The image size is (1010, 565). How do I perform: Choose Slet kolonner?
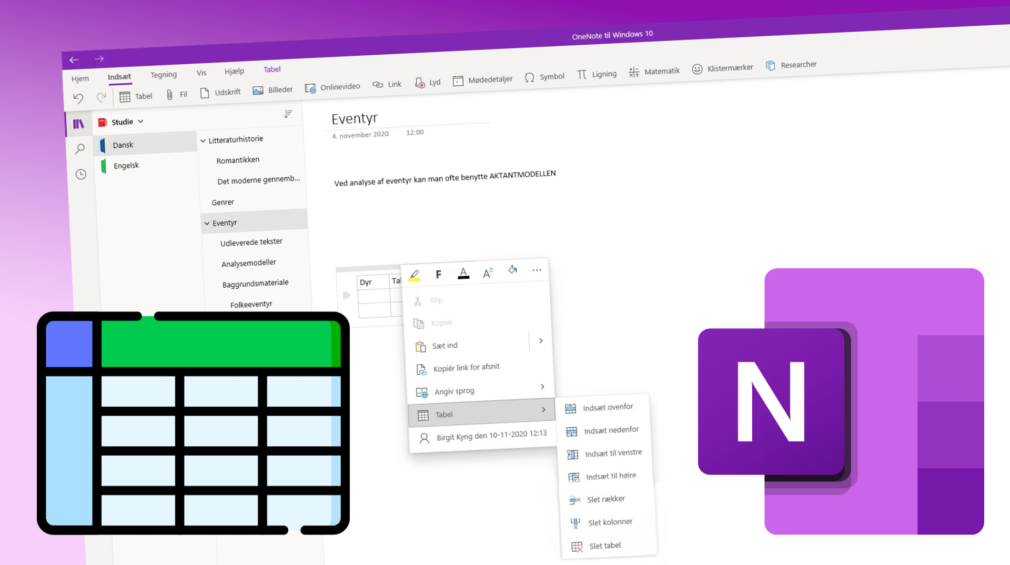click(610, 522)
